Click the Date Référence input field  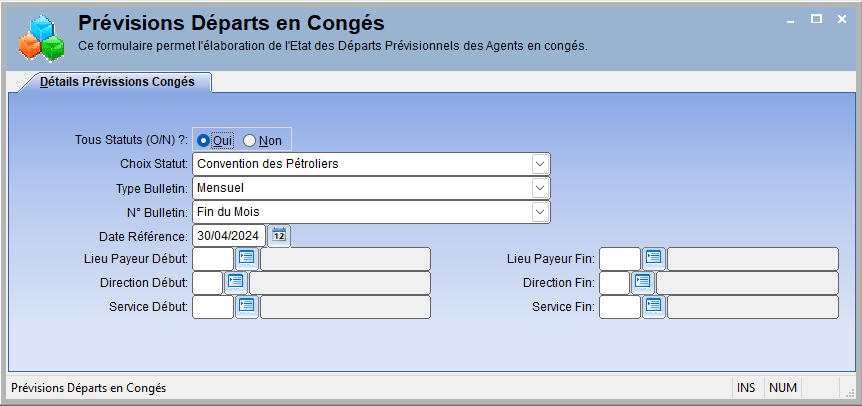point(229,236)
